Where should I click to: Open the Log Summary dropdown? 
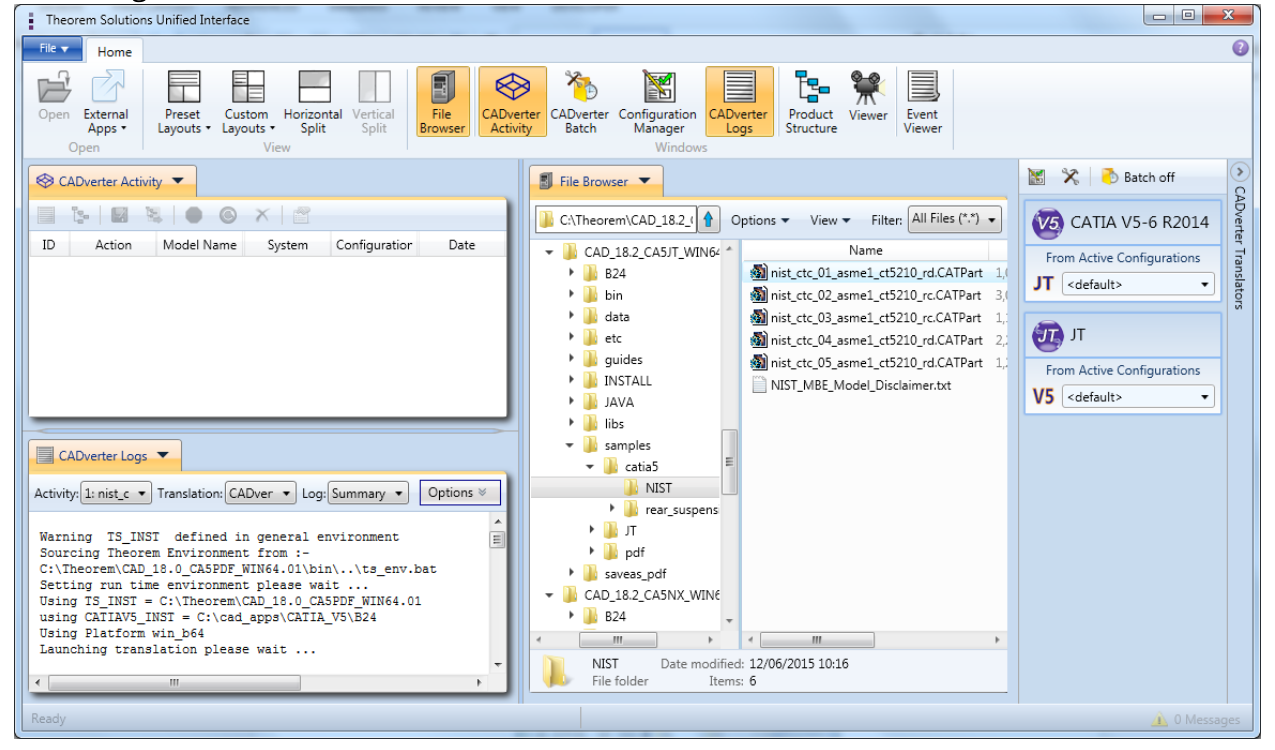point(367,493)
